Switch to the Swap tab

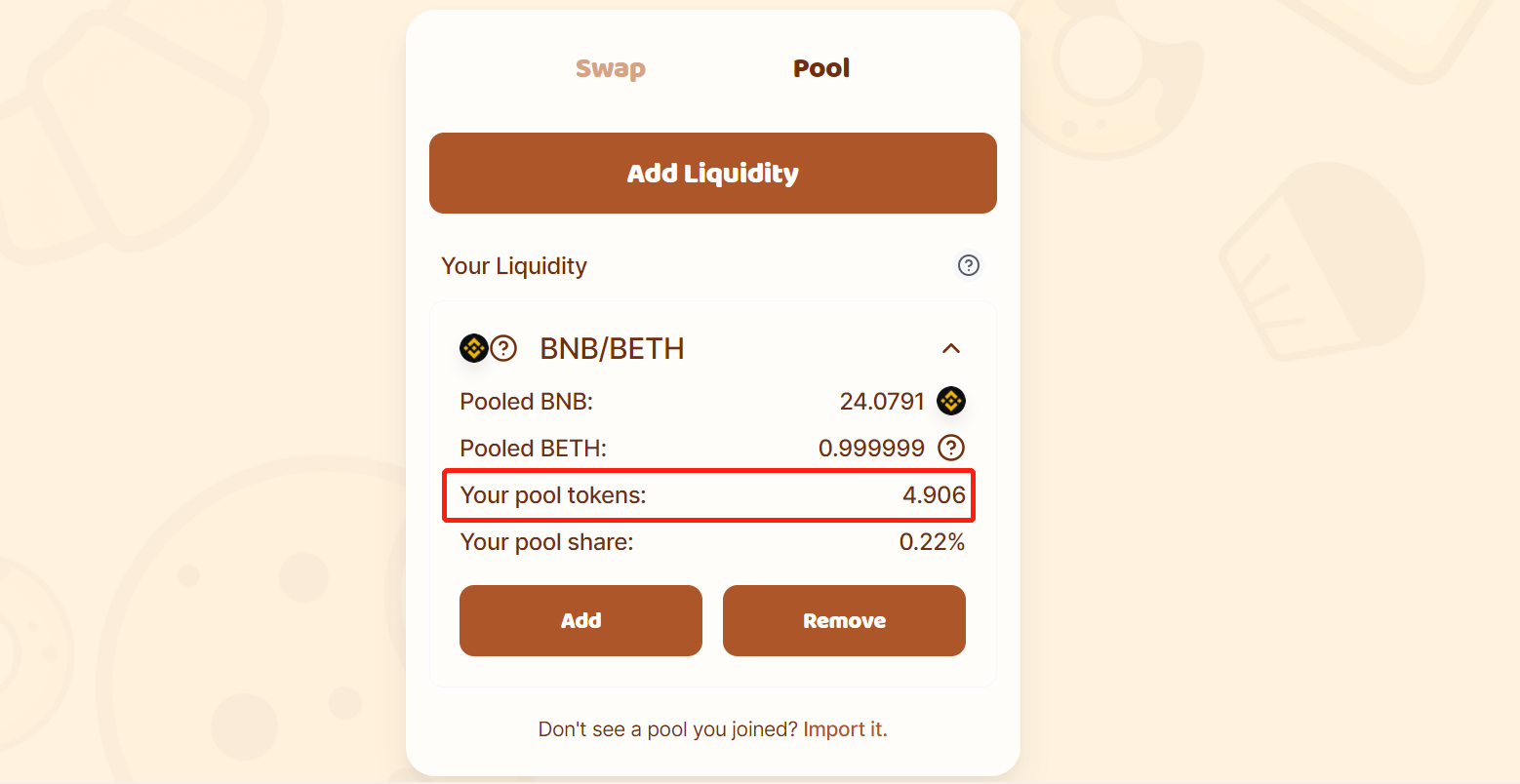tap(610, 68)
